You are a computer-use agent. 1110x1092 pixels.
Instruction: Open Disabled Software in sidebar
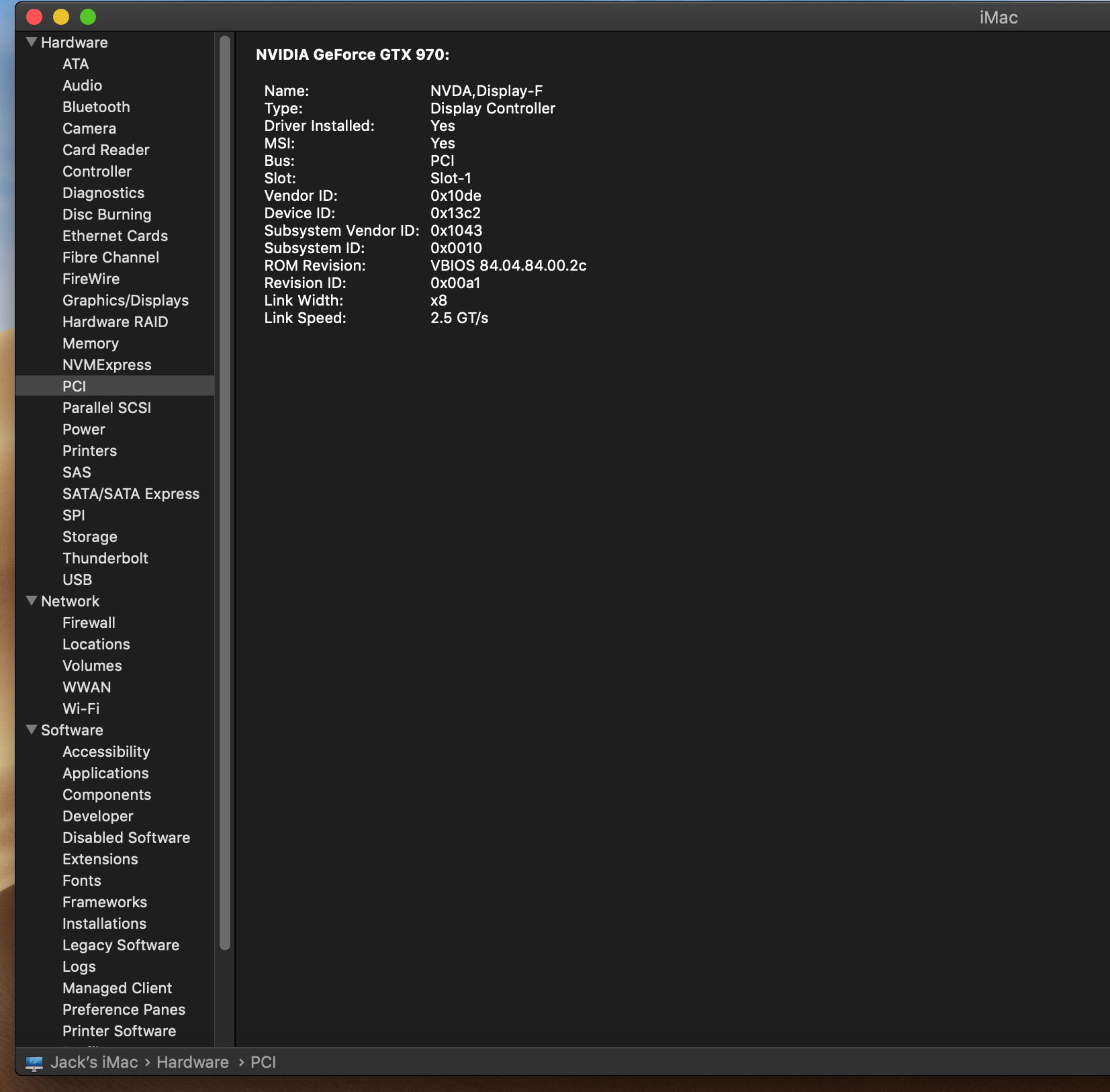tap(126, 837)
